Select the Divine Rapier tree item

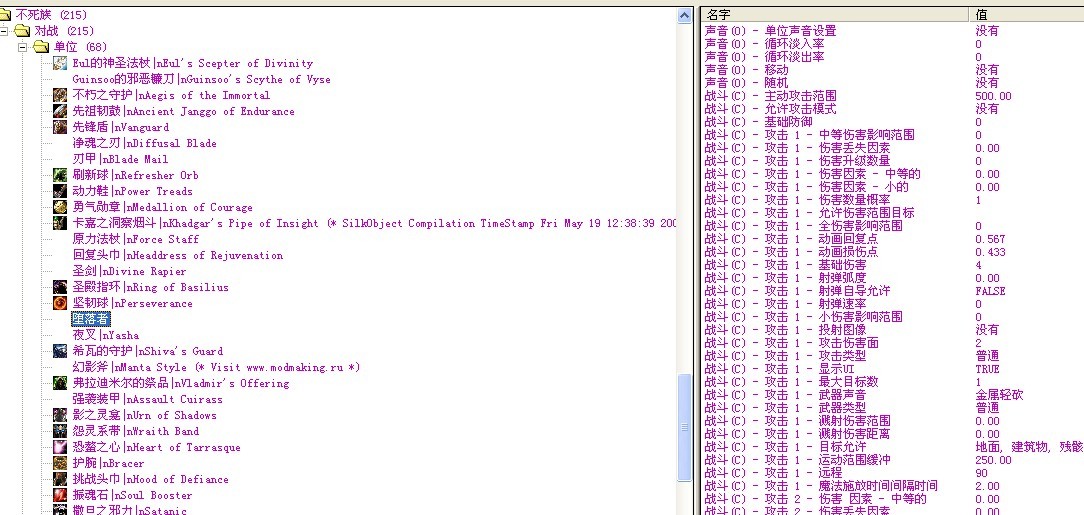[x=129, y=271]
